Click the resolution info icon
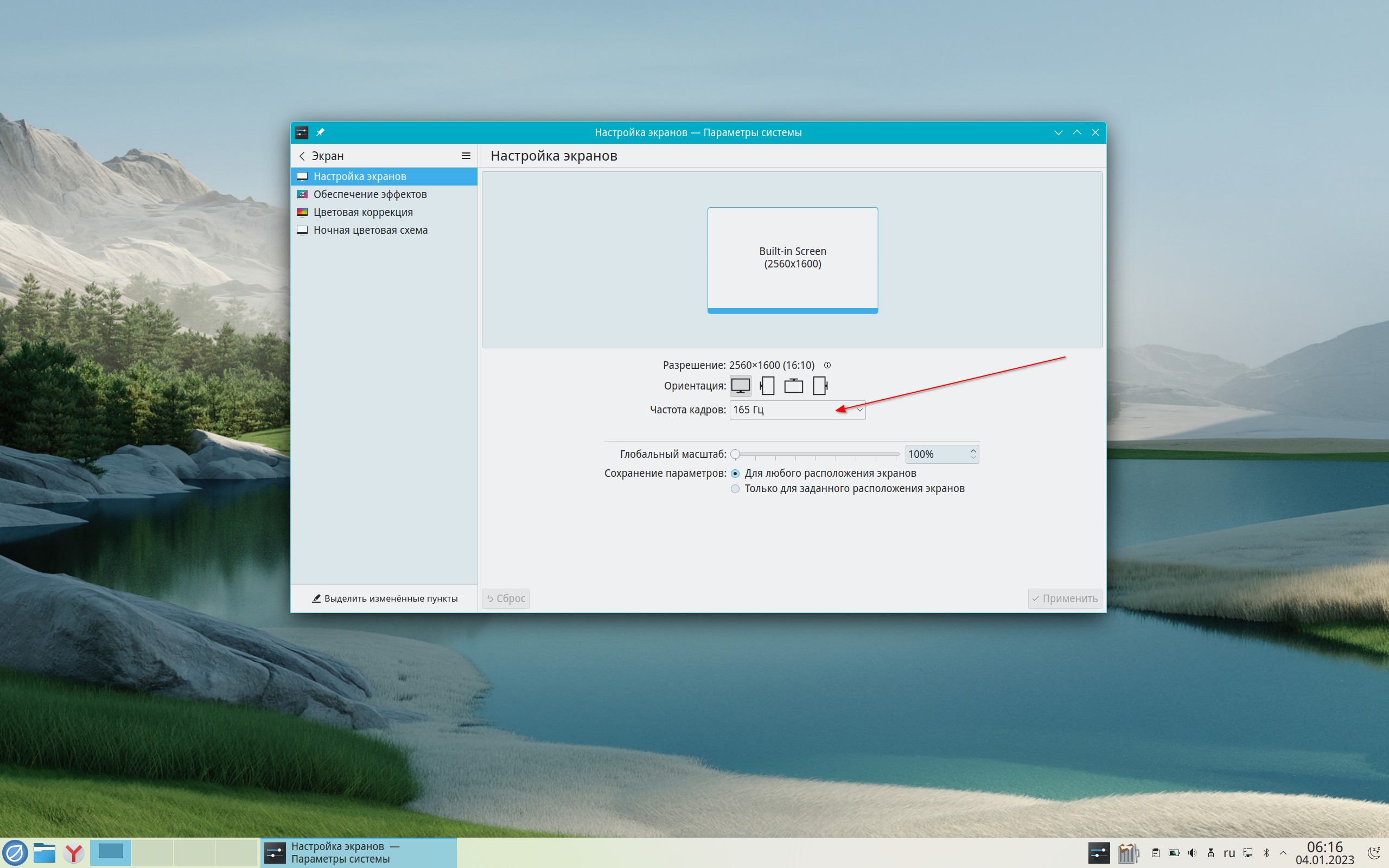The height and width of the screenshot is (868, 1389). [x=827, y=365]
